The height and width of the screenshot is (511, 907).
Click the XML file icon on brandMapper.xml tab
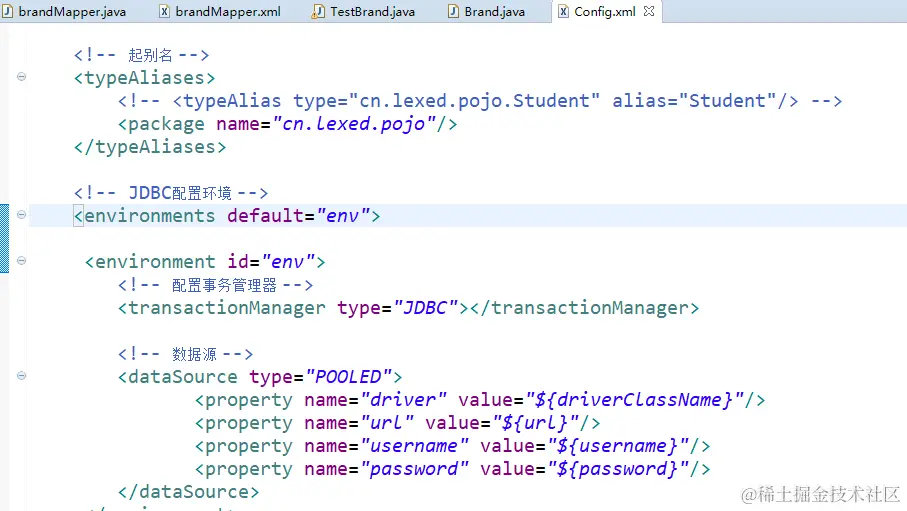coord(164,12)
